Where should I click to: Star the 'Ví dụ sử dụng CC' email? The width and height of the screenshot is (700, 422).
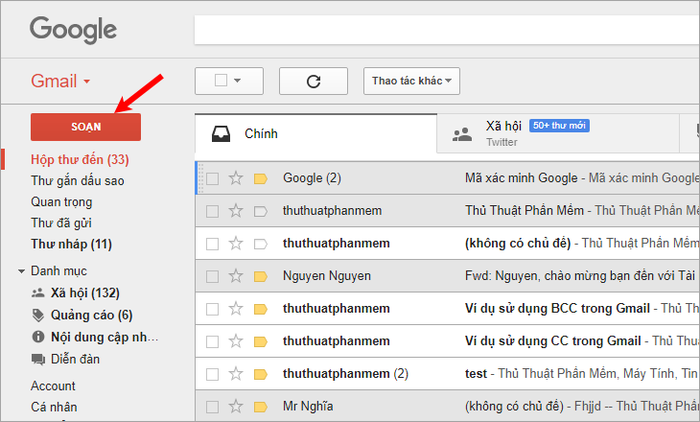pyautogui.click(x=236, y=341)
